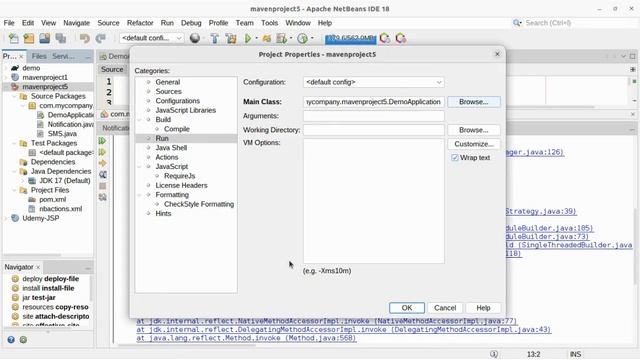Image resolution: width=640 pixels, height=360 pixels.
Task: Click the stop icon in output sidebar
Action: [x=102, y=186]
